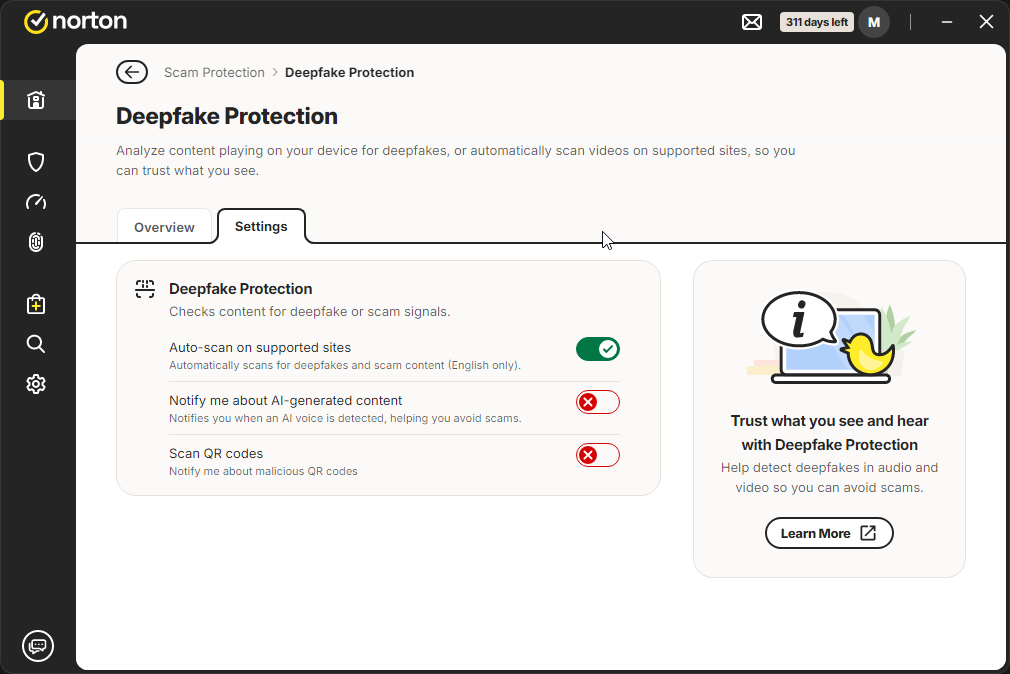This screenshot has width=1010, height=674.
Task: Click the 'Notify me about AI-generated content' label
Action: point(285,401)
